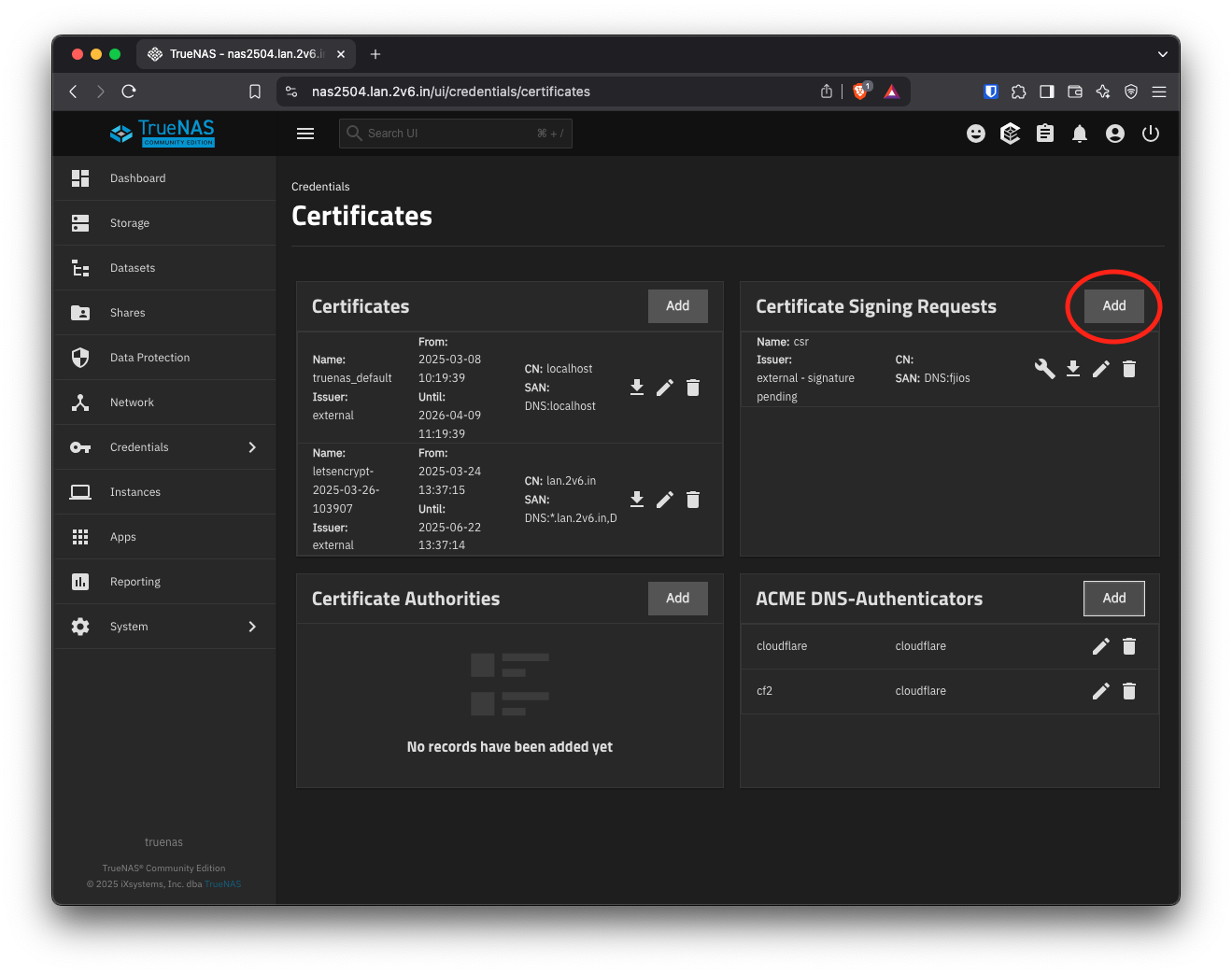Edit the truenas_default certificate
The image size is (1232, 974).
pyautogui.click(x=665, y=388)
